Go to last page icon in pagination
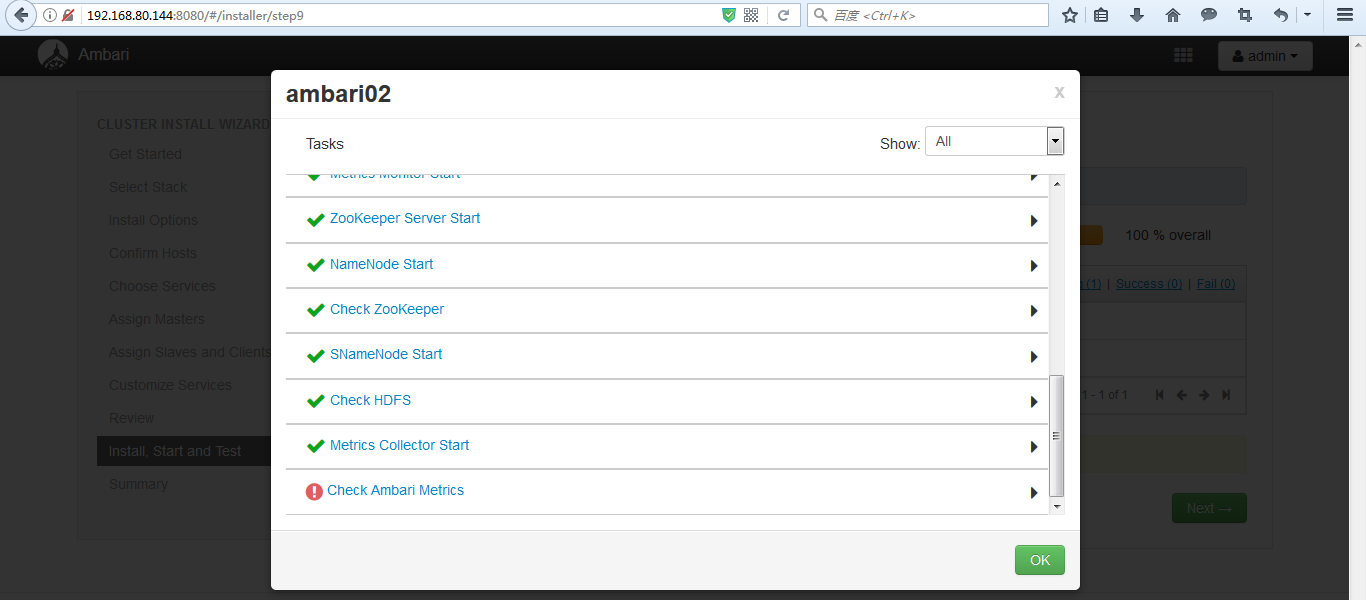The height and width of the screenshot is (600, 1366). (1226, 395)
